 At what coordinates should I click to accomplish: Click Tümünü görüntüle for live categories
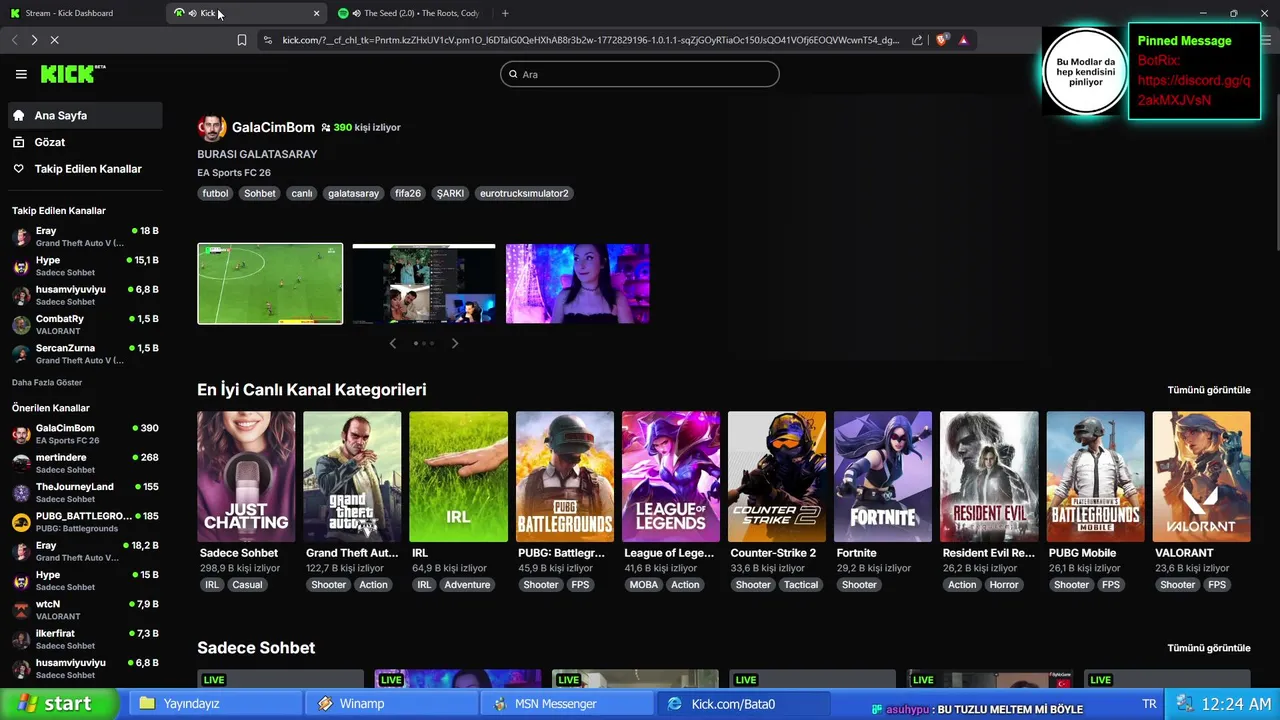point(1209,390)
